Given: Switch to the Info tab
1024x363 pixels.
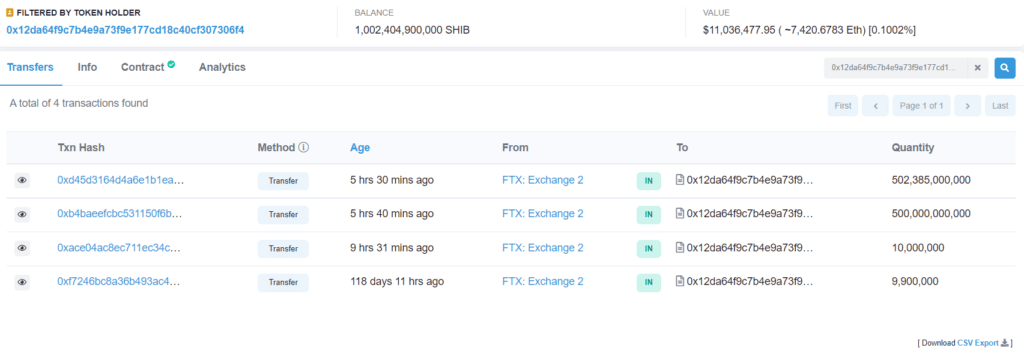Looking at the screenshot, I should pyautogui.click(x=87, y=67).
